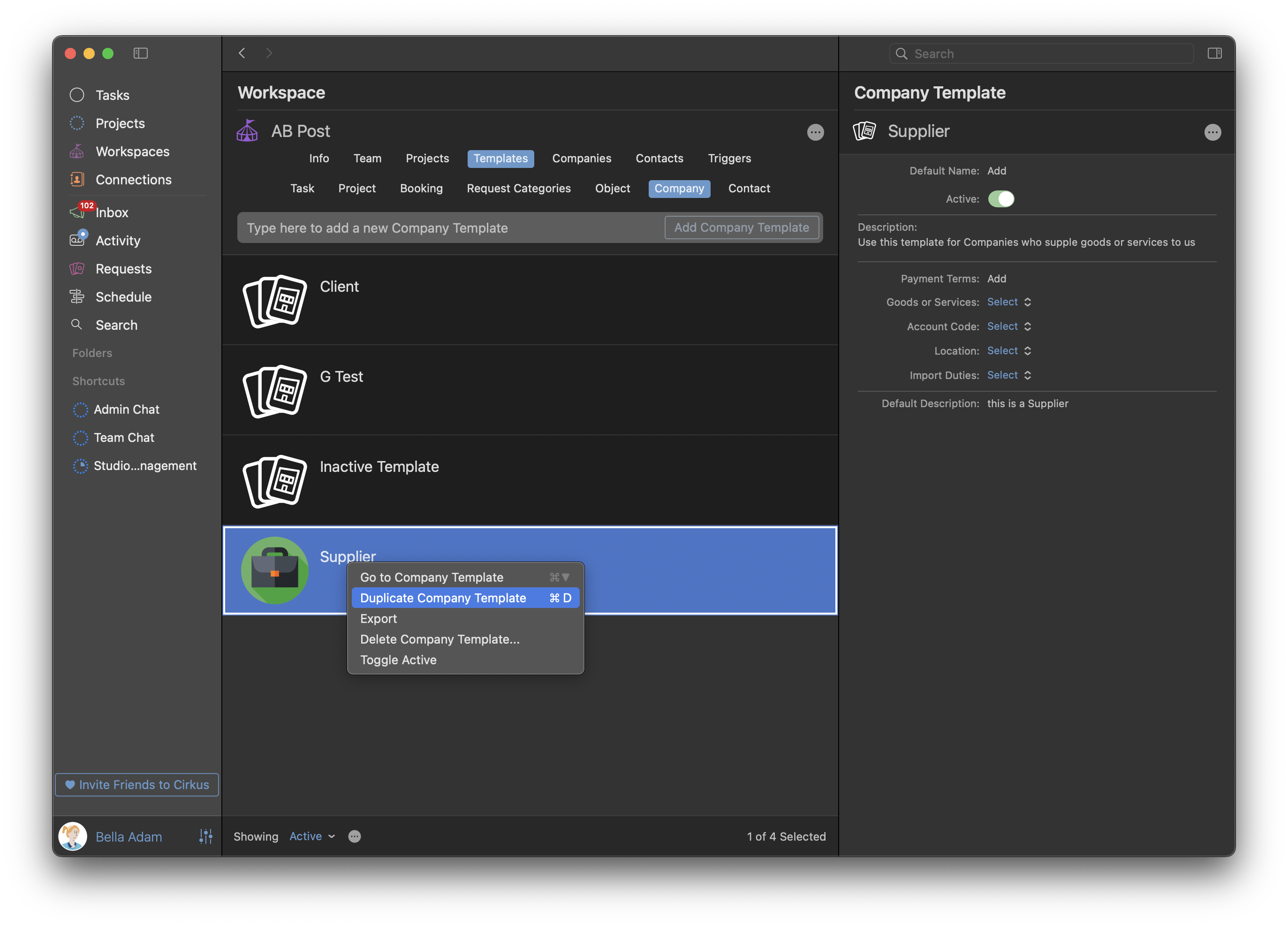The height and width of the screenshot is (926, 1288).
Task: Open settings sliders icon beside Bella Adam
Action: click(205, 836)
